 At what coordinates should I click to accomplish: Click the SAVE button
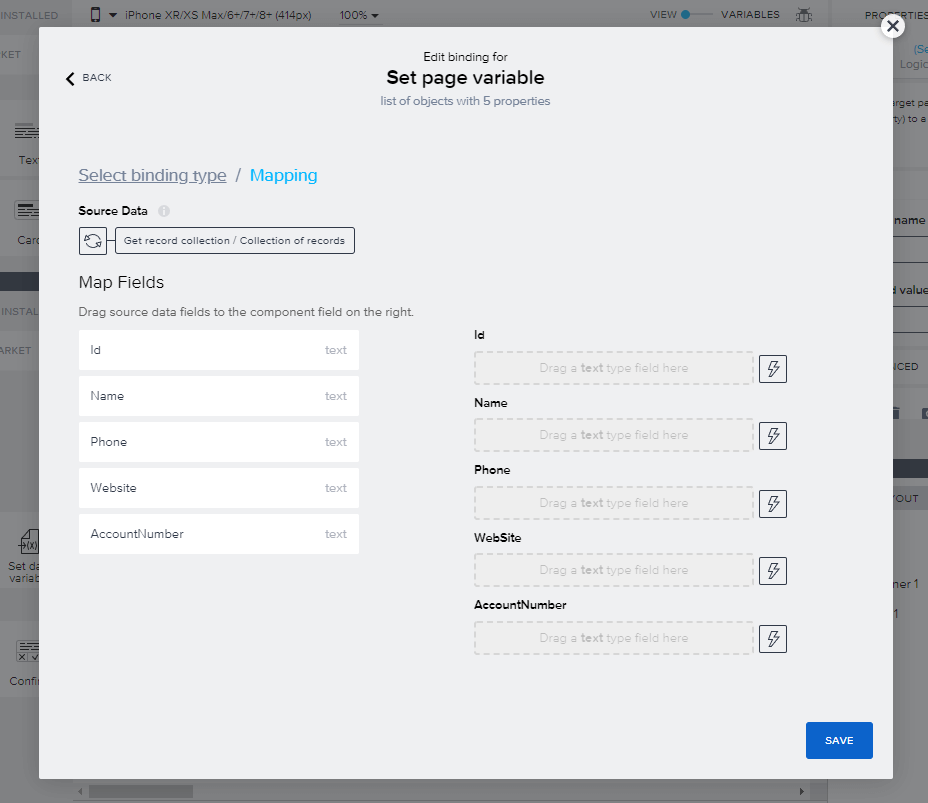[839, 740]
